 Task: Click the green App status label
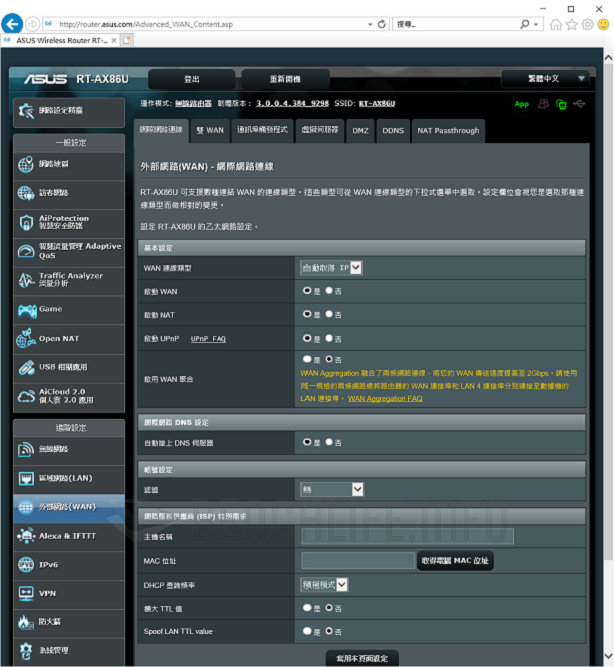tap(521, 104)
